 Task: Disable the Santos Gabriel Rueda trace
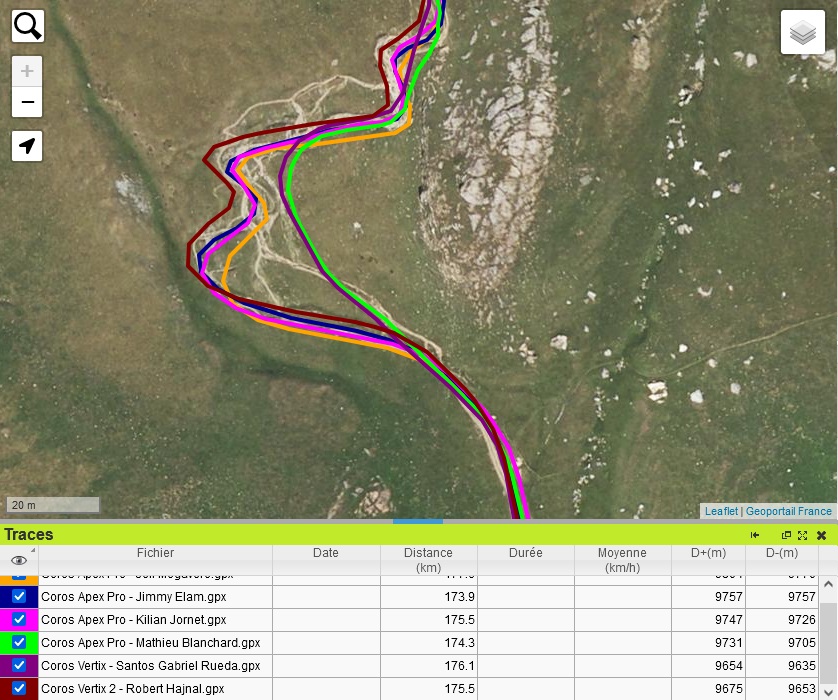[19, 665]
